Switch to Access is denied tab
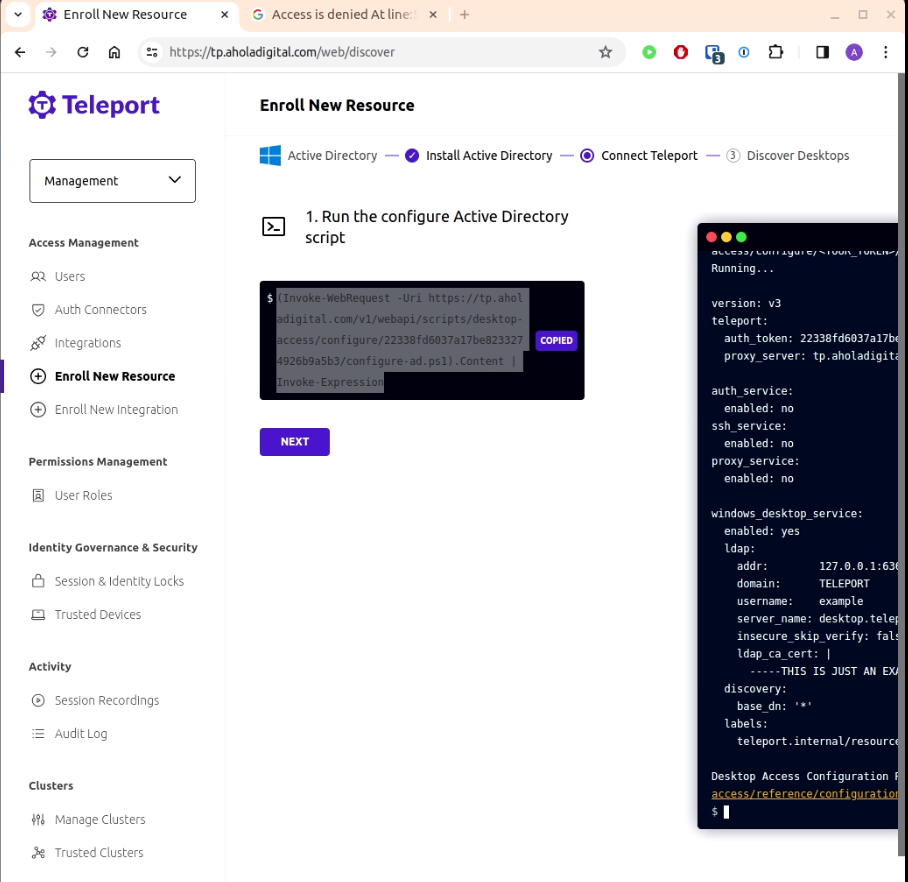Screen dimensions: 908x882 344,14
